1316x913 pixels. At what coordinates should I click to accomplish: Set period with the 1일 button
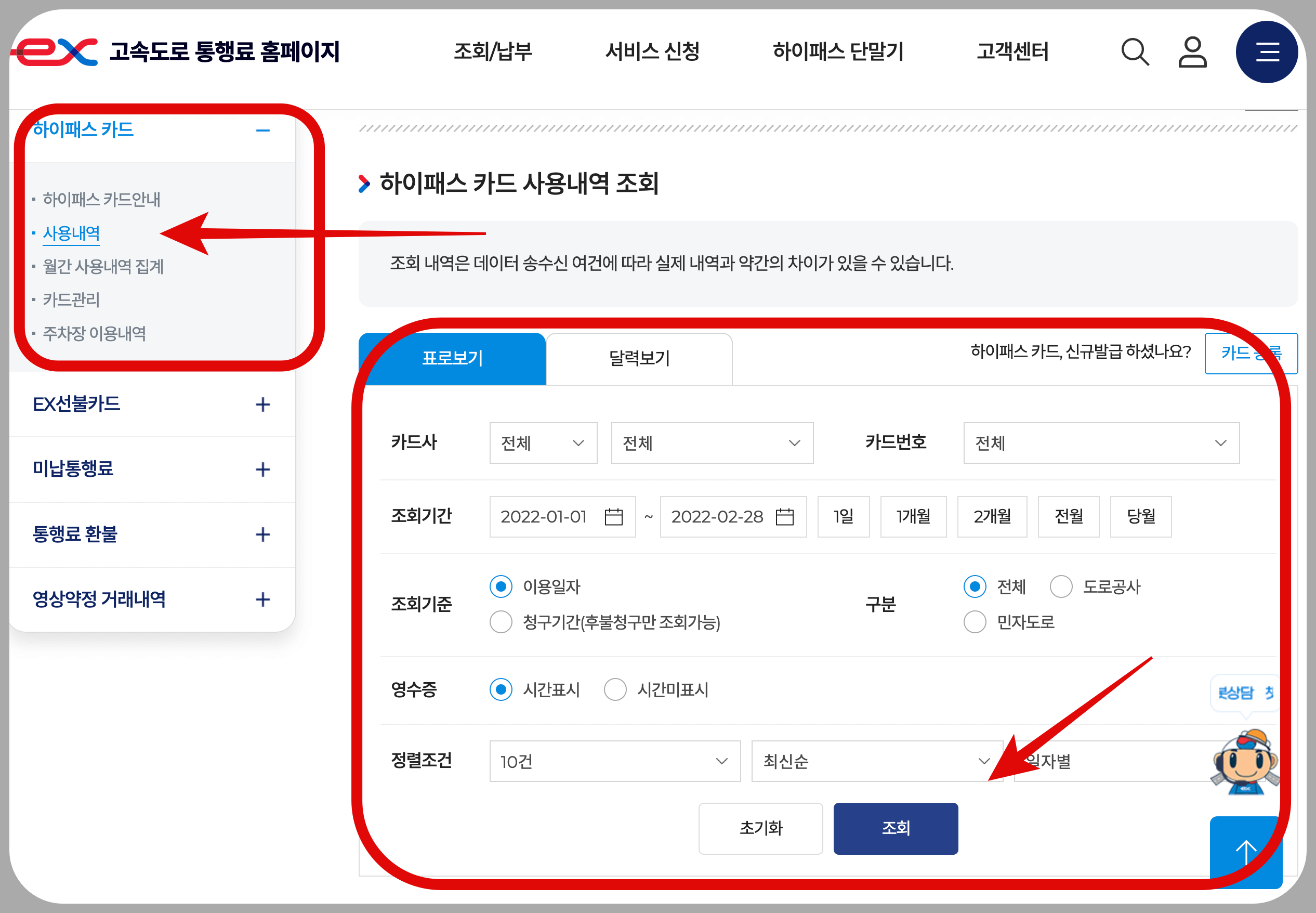pyautogui.click(x=843, y=517)
